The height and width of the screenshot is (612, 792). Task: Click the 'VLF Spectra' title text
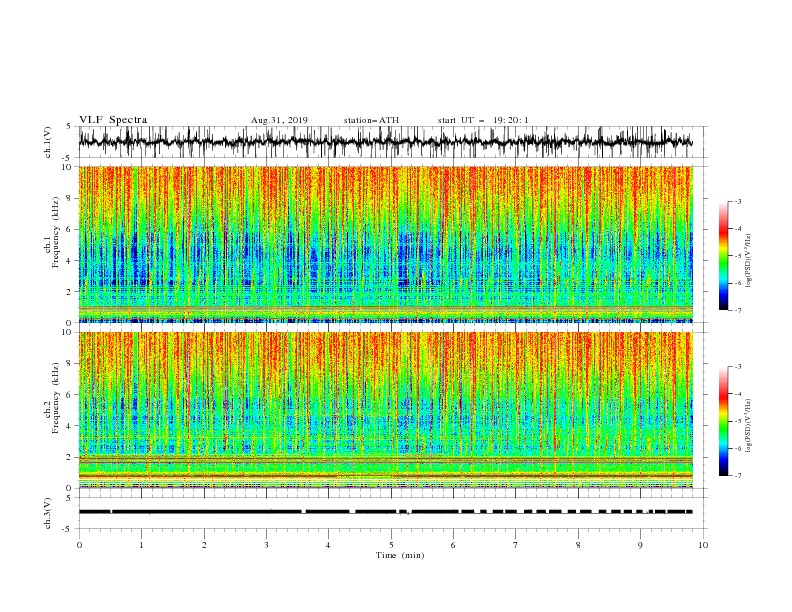pyautogui.click(x=113, y=120)
